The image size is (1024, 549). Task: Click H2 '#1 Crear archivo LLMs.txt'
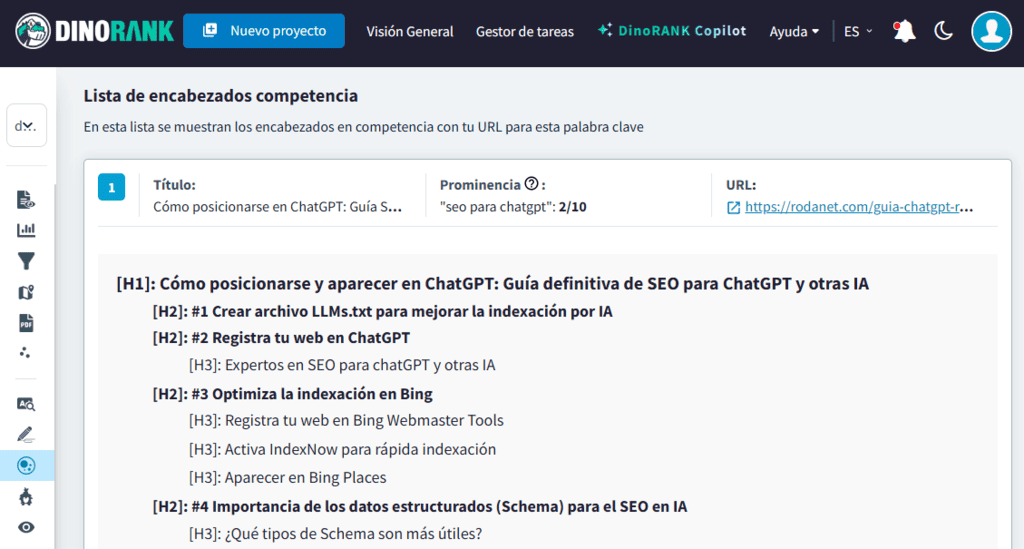tap(383, 311)
